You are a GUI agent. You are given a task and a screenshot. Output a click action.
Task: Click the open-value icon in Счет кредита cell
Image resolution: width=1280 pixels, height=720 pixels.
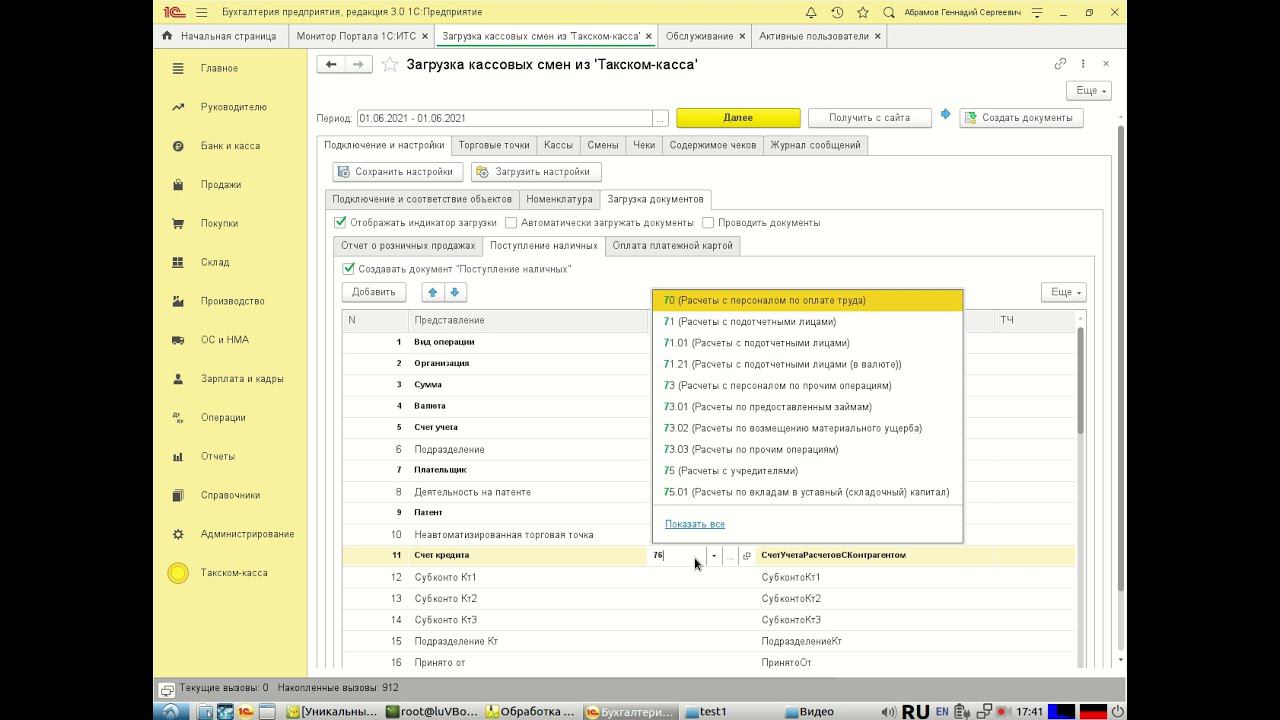click(746, 556)
